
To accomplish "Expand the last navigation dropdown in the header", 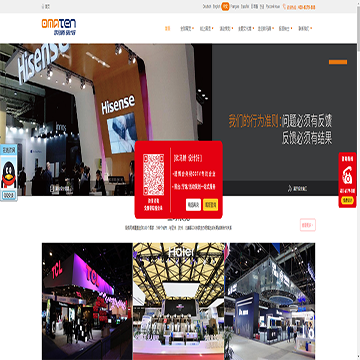I will pos(305,29).
